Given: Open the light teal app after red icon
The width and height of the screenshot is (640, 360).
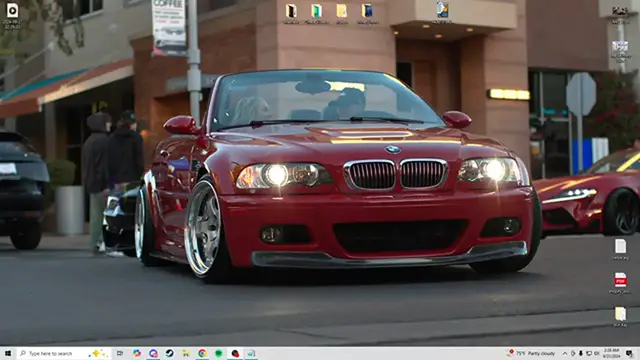Looking at the screenshot, I should (x=251, y=353).
